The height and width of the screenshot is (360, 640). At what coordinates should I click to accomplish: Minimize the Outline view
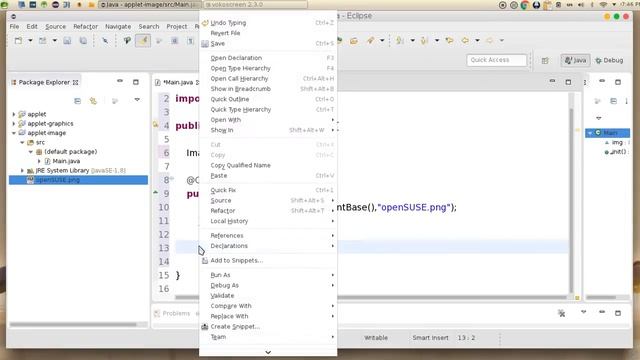[x=602, y=81]
